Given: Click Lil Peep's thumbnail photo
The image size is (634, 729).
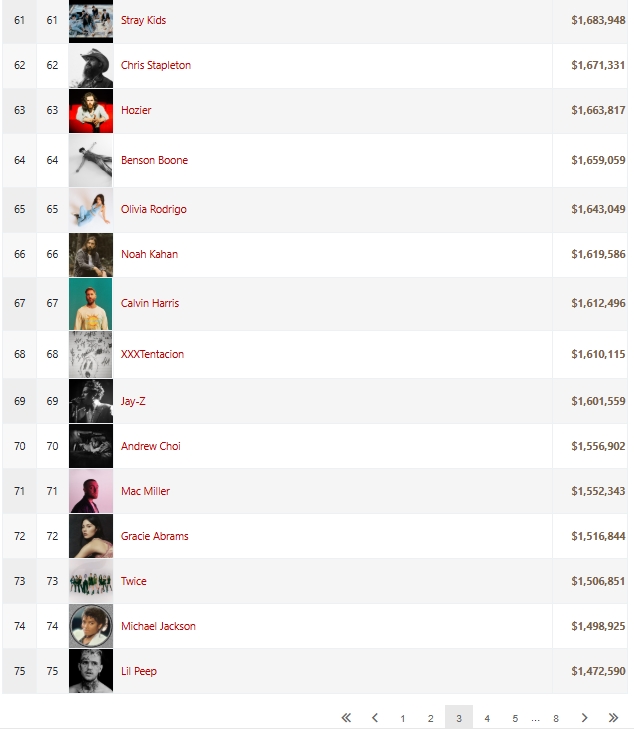Looking at the screenshot, I should (x=91, y=671).
